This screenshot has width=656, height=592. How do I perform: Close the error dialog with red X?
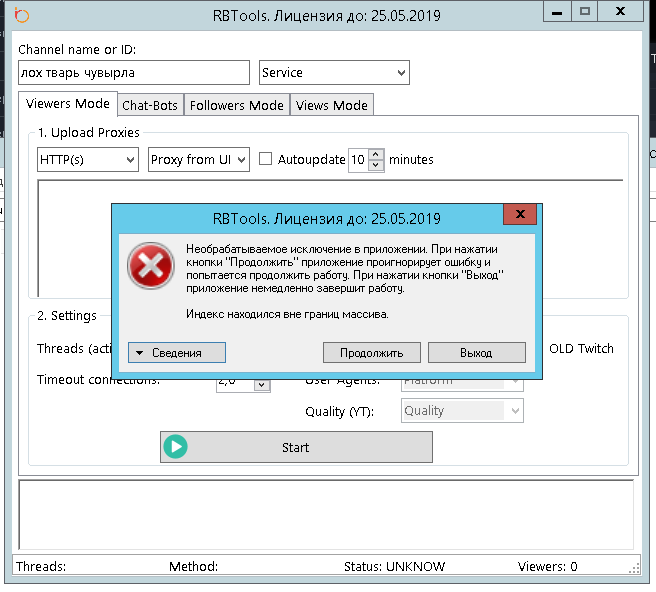coord(519,215)
